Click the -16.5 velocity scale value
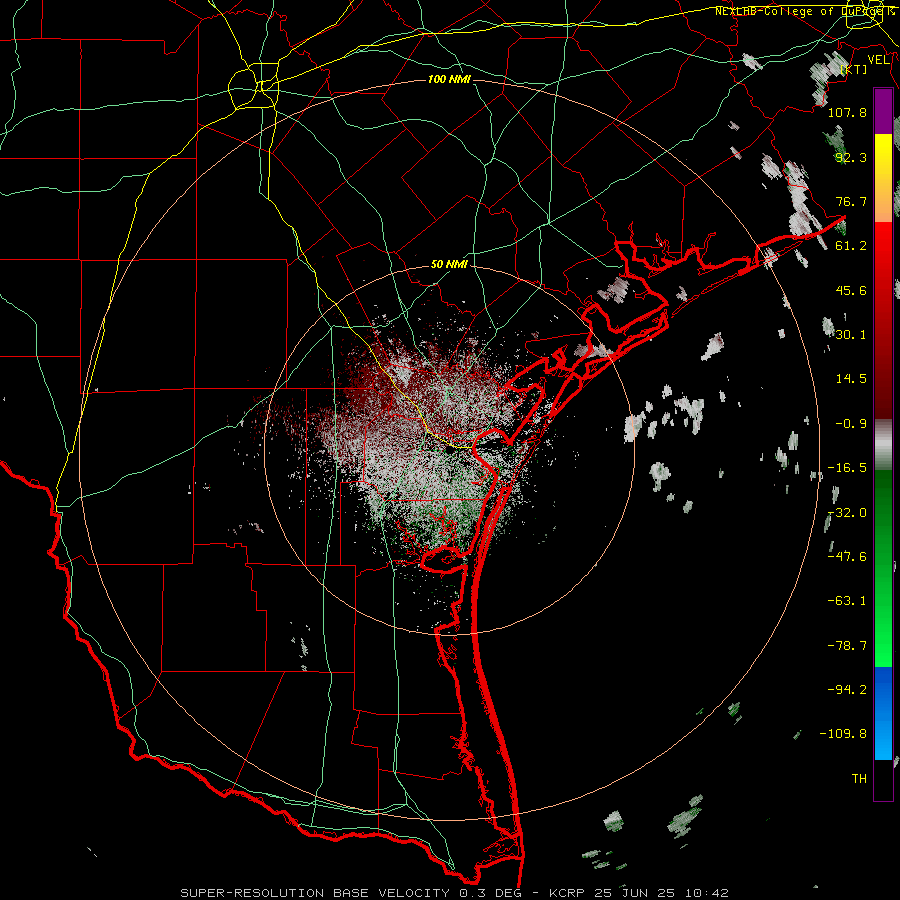900x900 pixels. click(847, 468)
